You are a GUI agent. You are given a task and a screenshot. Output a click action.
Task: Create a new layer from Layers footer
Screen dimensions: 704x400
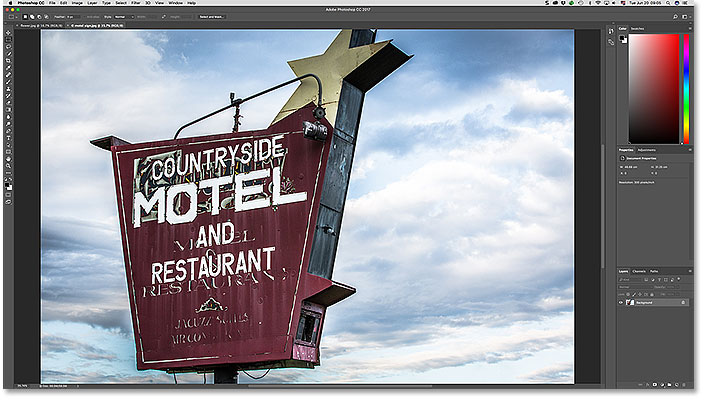click(x=677, y=385)
